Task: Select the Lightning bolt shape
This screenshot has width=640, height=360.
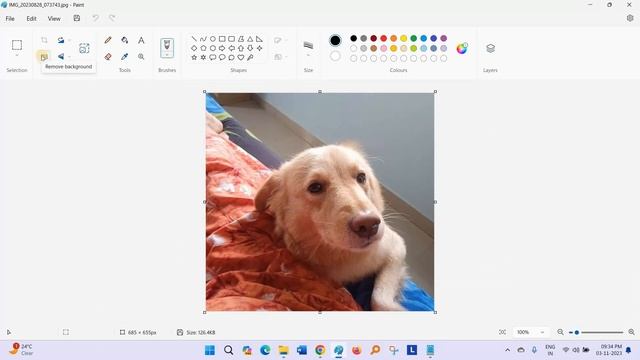Action: [x=250, y=58]
